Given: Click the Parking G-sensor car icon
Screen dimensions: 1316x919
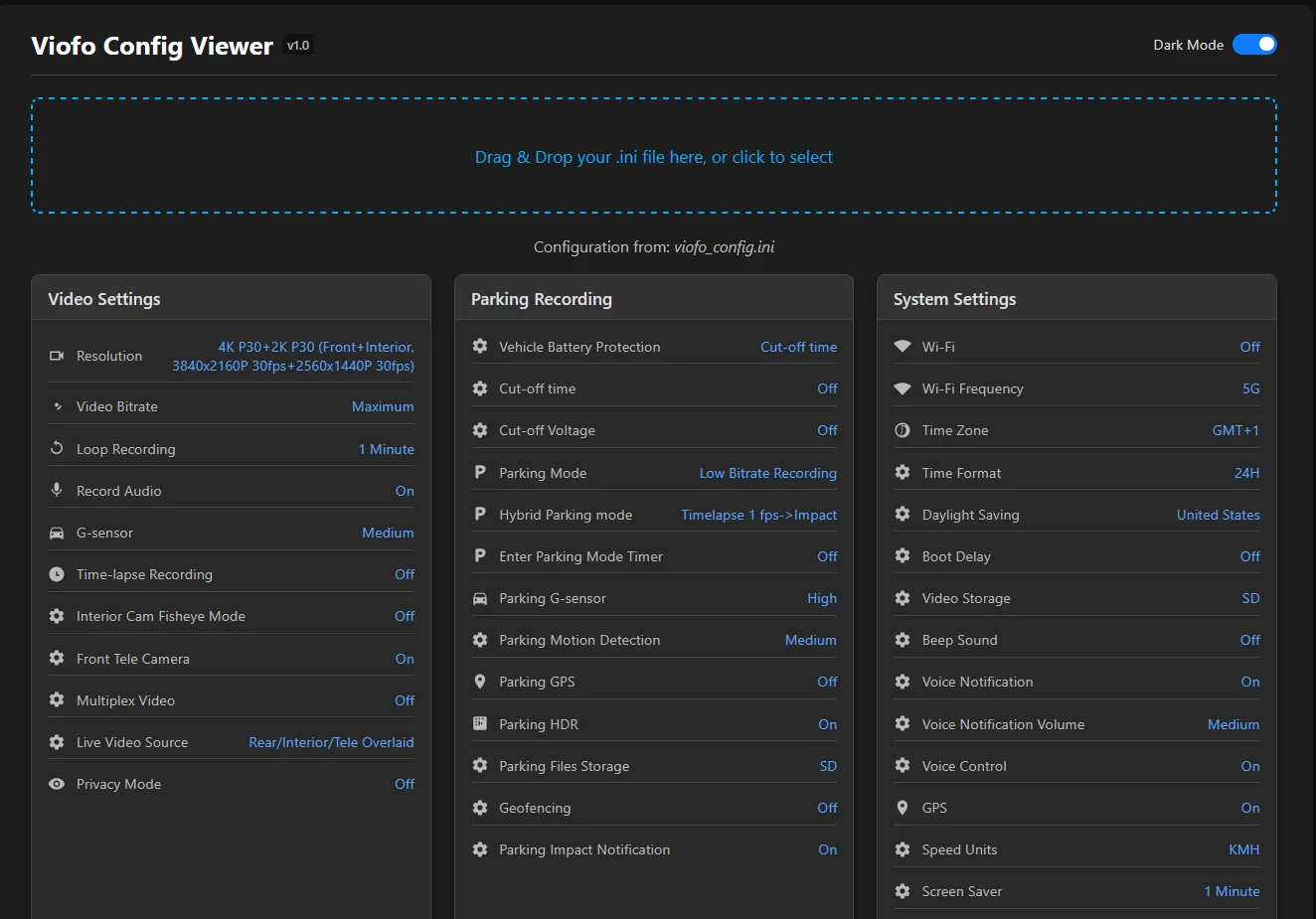Looking at the screenshot, I should [x=480, y=598].
